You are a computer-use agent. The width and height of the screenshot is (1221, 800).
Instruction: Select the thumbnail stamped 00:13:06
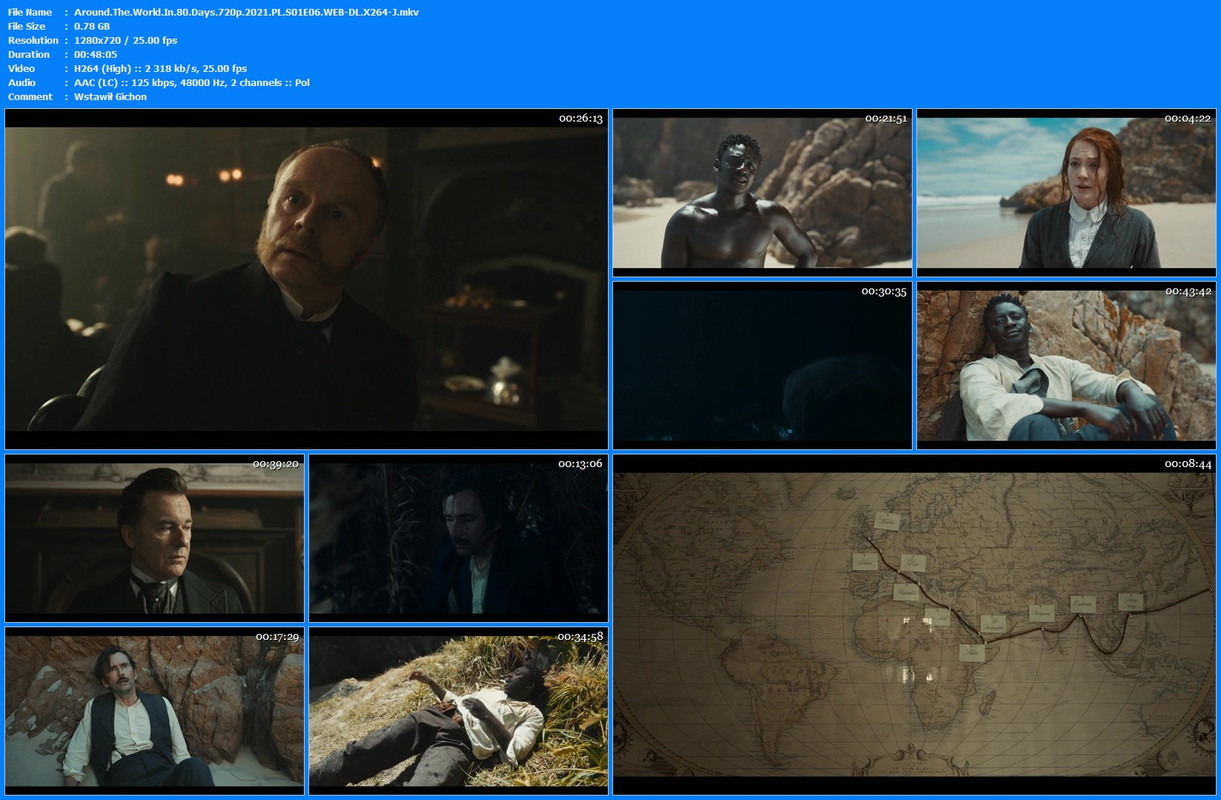pyautogui.click(x=458, y=538)
